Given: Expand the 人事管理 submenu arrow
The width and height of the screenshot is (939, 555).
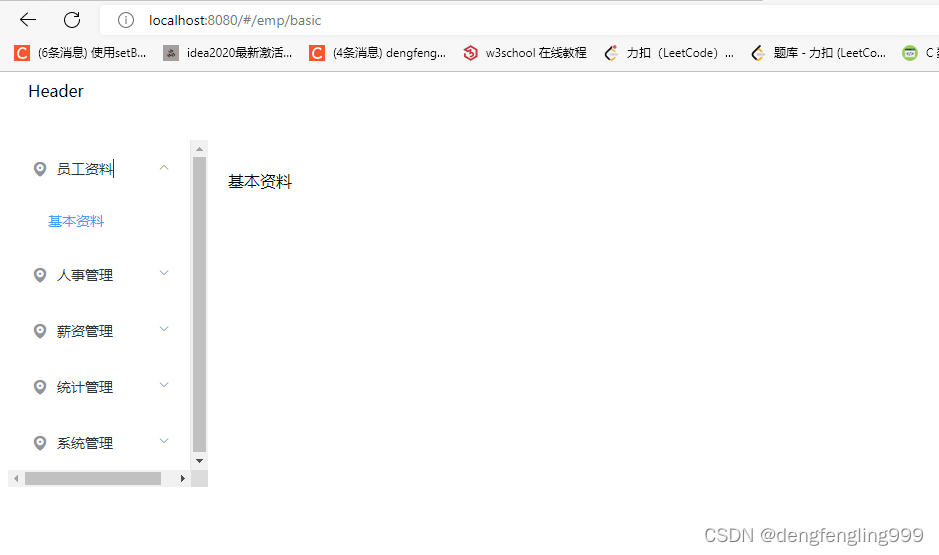Looking at the screenshot, I should [x=164, y=273].
